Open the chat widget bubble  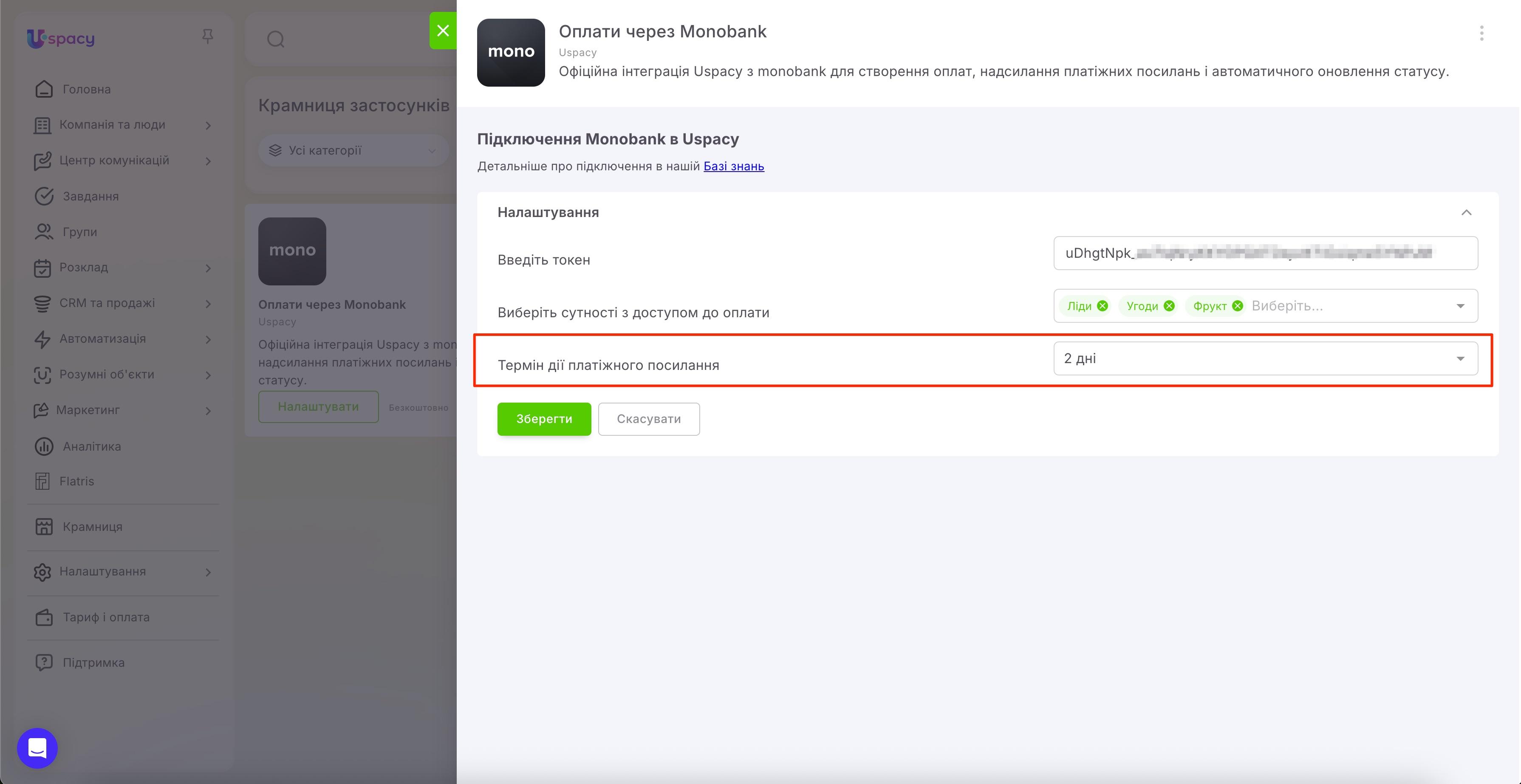point(37,748)
